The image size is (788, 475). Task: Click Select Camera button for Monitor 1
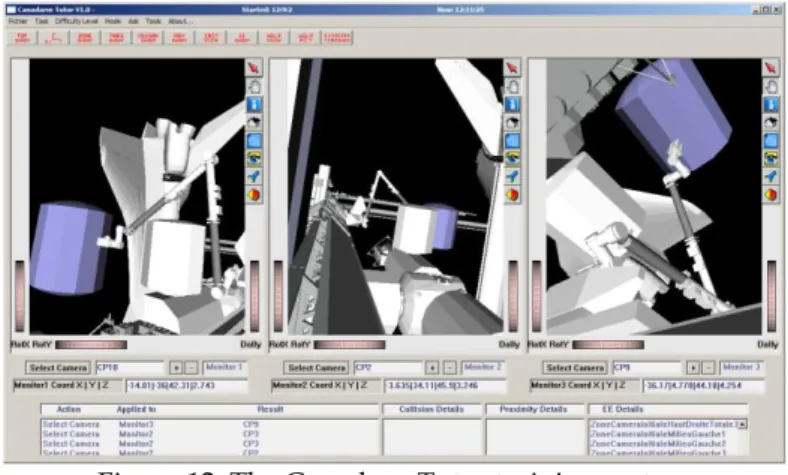point(58,368)
